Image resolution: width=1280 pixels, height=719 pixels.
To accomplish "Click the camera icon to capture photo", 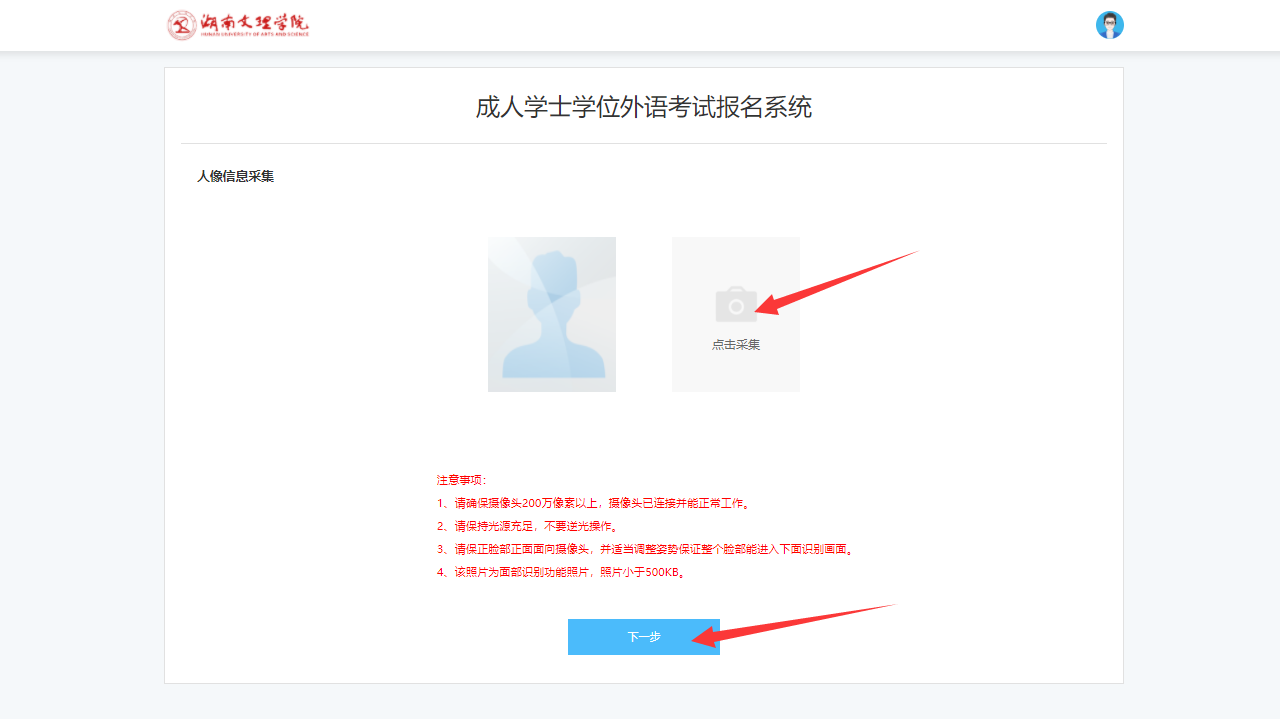I will coord(735,304).
